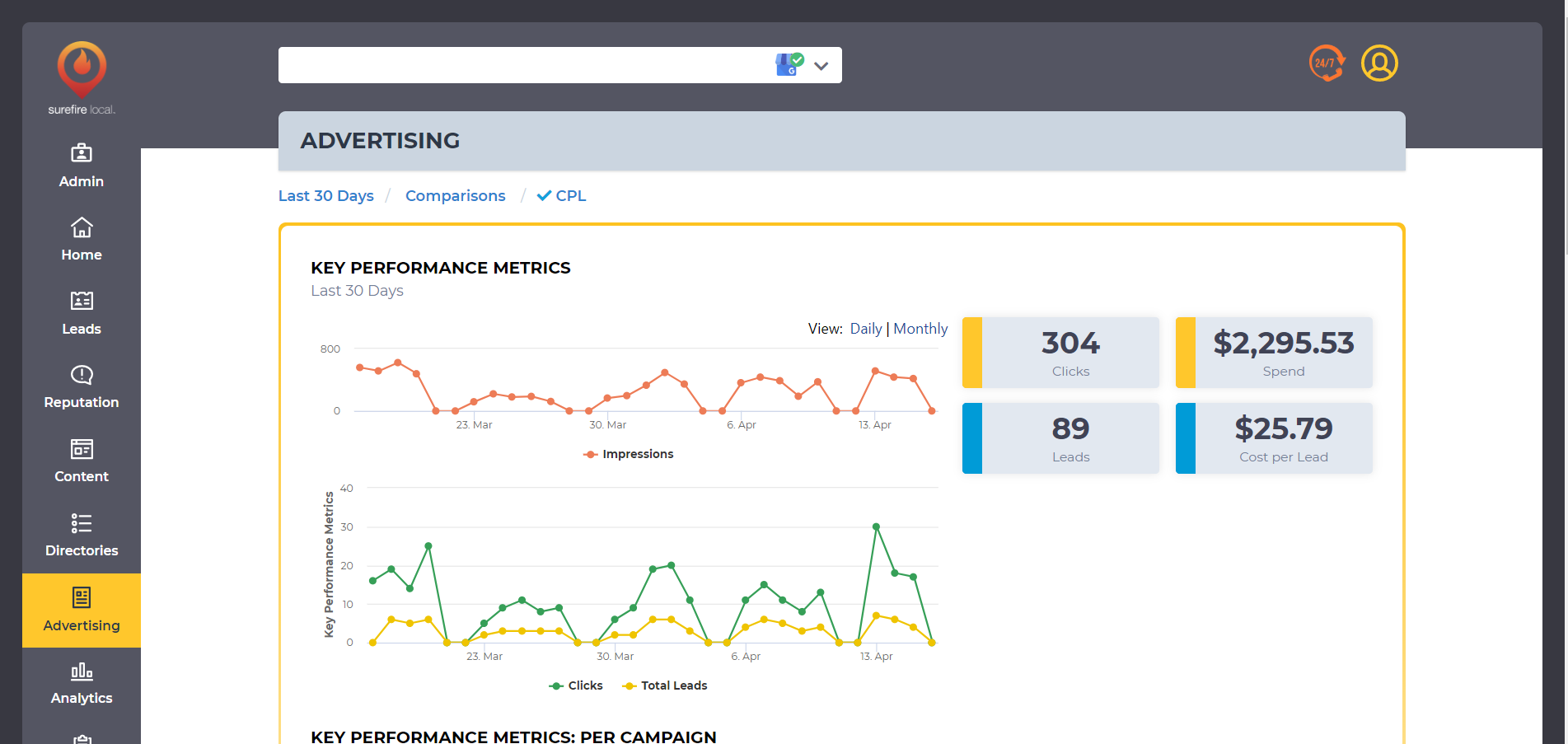Click the 304 Clicks metric card
The width and height of the screenshot is (1568, 744).
point(1060,353)
